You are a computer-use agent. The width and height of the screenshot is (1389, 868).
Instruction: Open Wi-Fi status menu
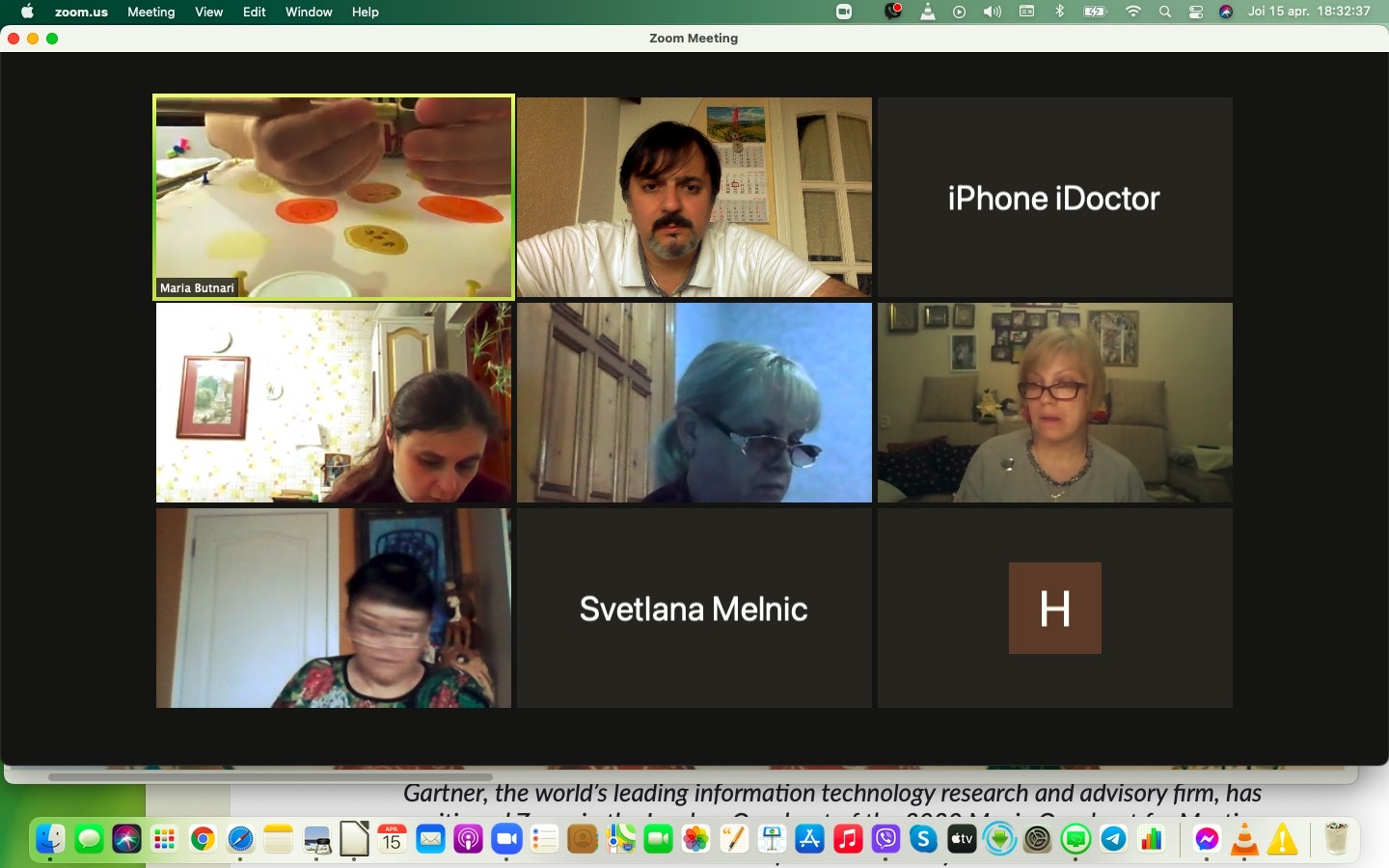(x=1133, y=12)
